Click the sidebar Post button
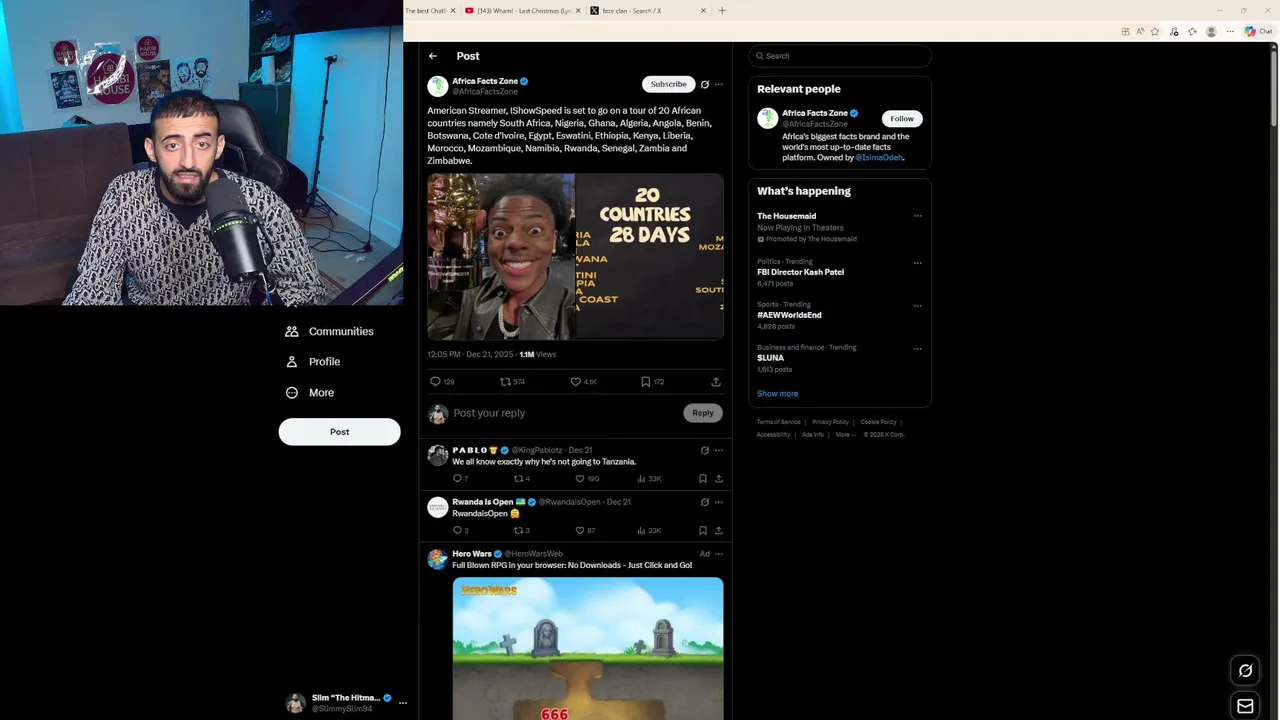The image size is (1280, 720). click(339, 432)
